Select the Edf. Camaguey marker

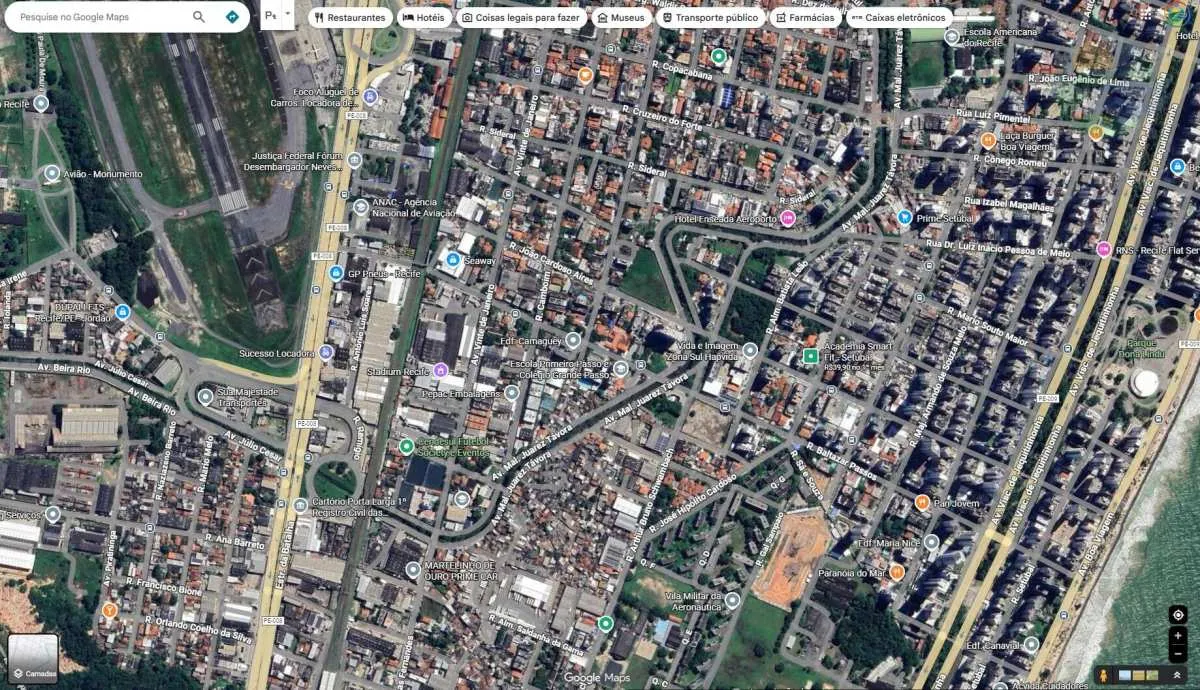click(x=573, y=340)
